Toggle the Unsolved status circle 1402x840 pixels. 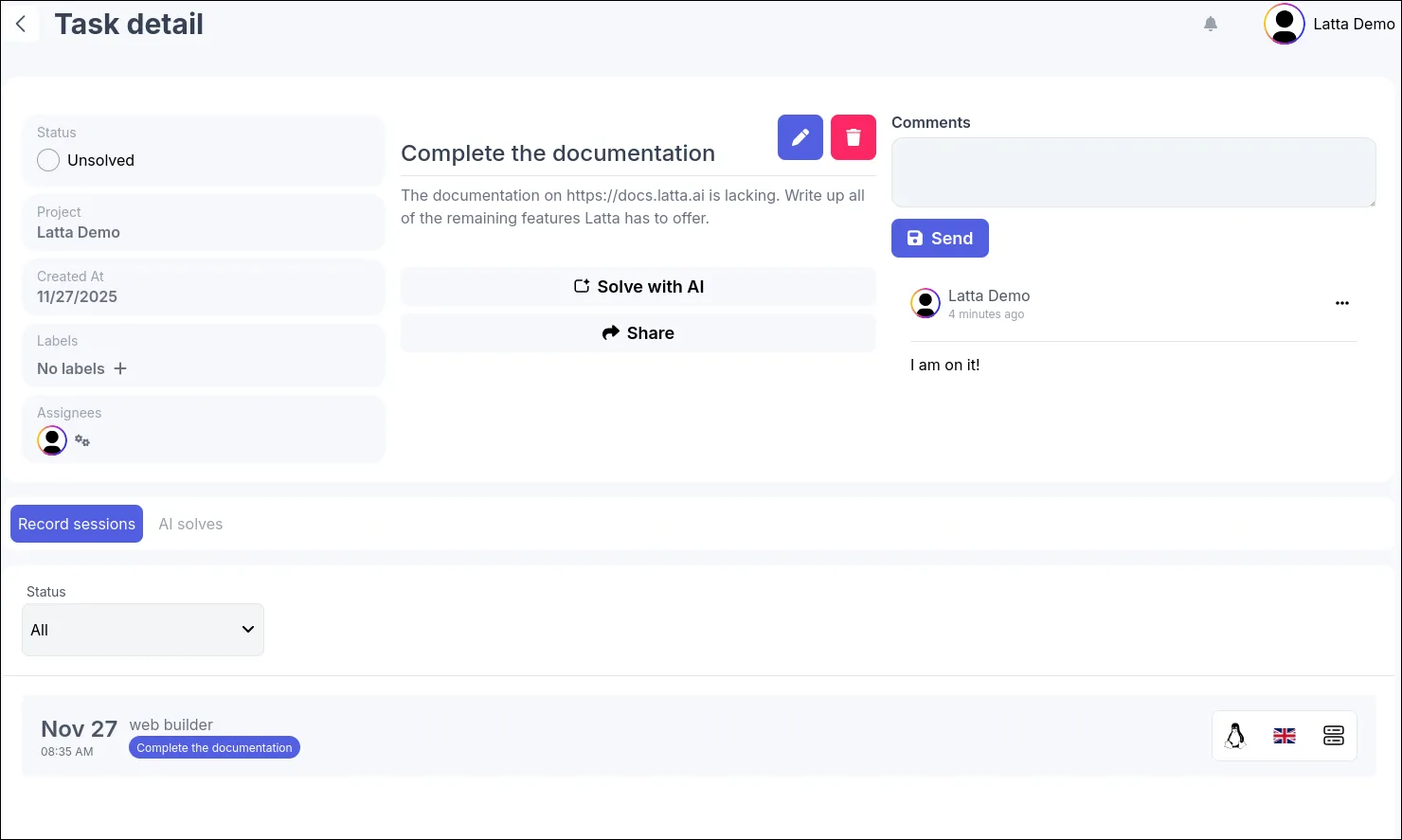[48, 160]
